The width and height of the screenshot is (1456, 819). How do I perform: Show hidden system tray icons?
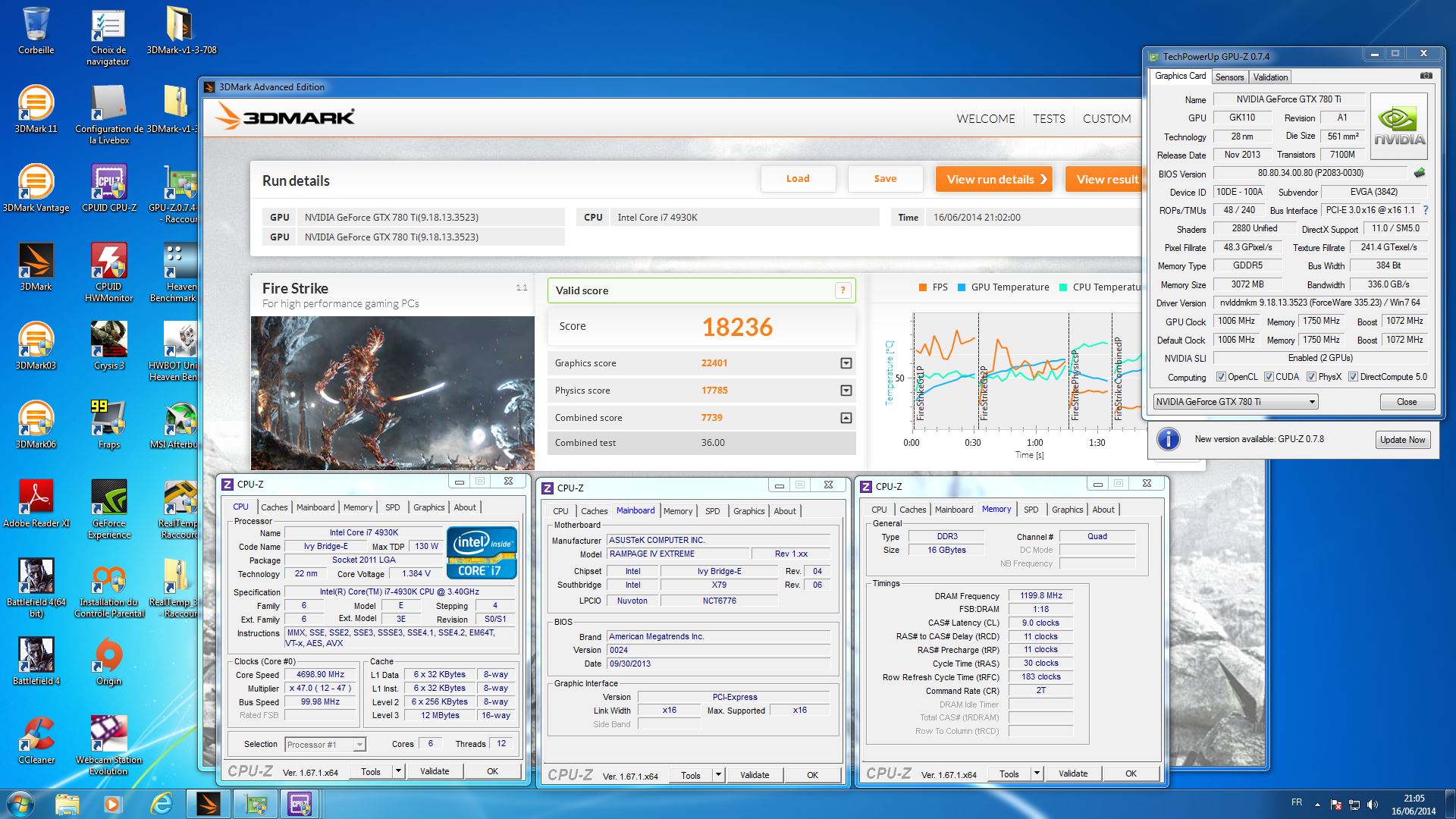coord(1317,805)
